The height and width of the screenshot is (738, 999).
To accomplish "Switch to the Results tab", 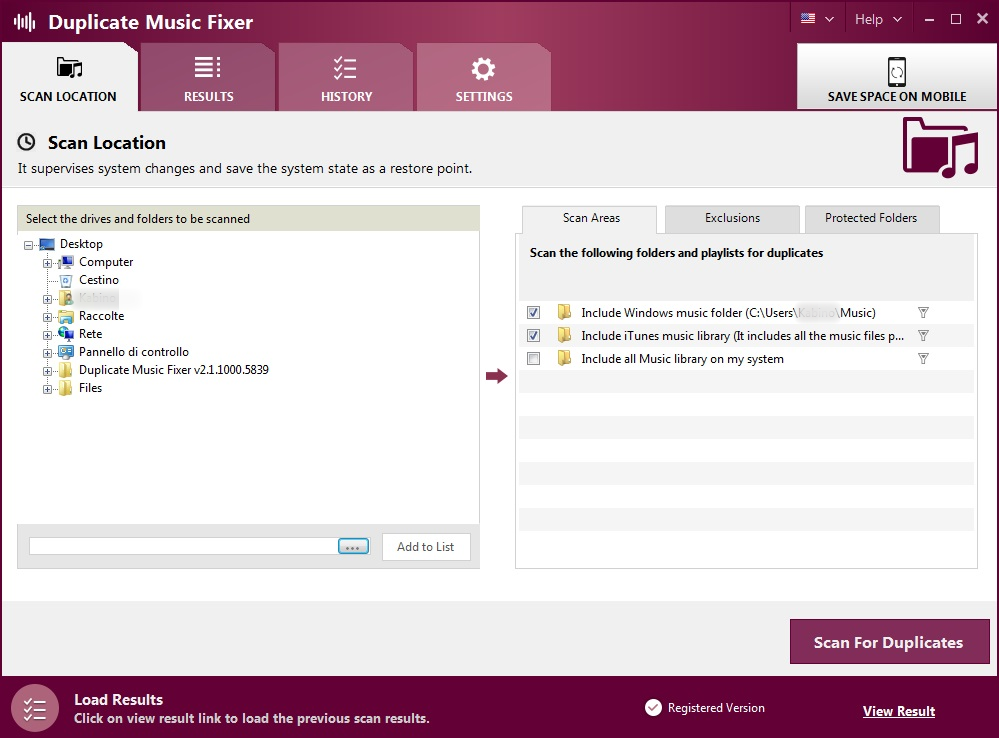I will (208, 78).
